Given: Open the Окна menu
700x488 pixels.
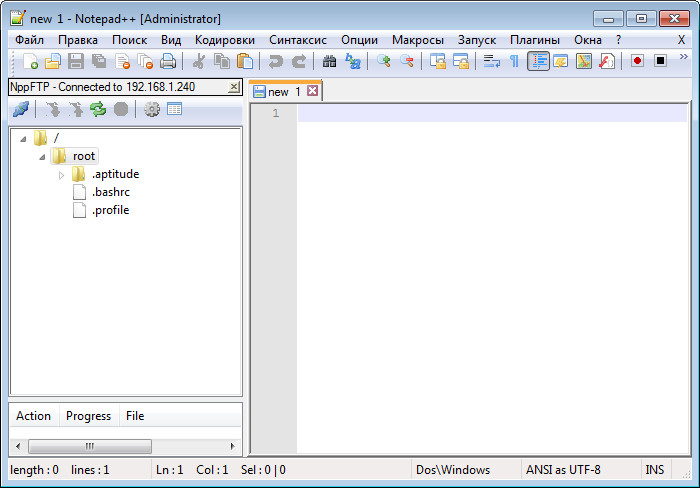Looking at the screenshot, I should tap(588, 40).
